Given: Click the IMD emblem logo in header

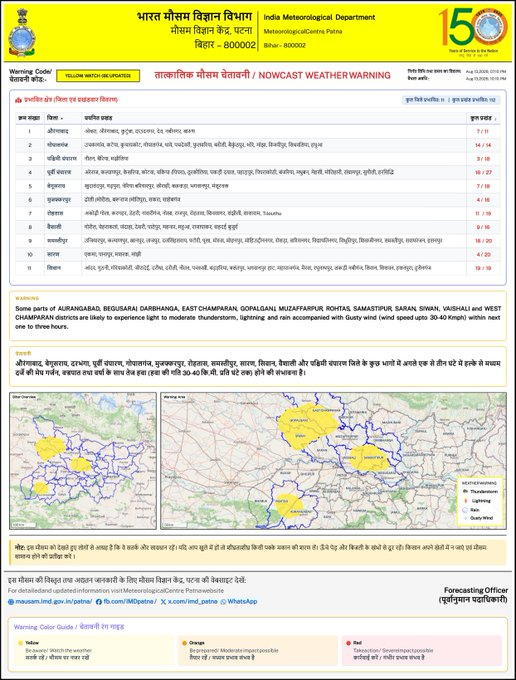Looking at the screenshot, I should [21, 33].
